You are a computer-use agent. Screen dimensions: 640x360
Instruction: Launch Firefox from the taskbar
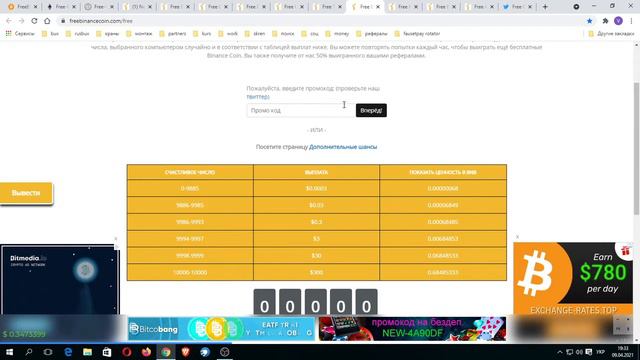[146, 352]
